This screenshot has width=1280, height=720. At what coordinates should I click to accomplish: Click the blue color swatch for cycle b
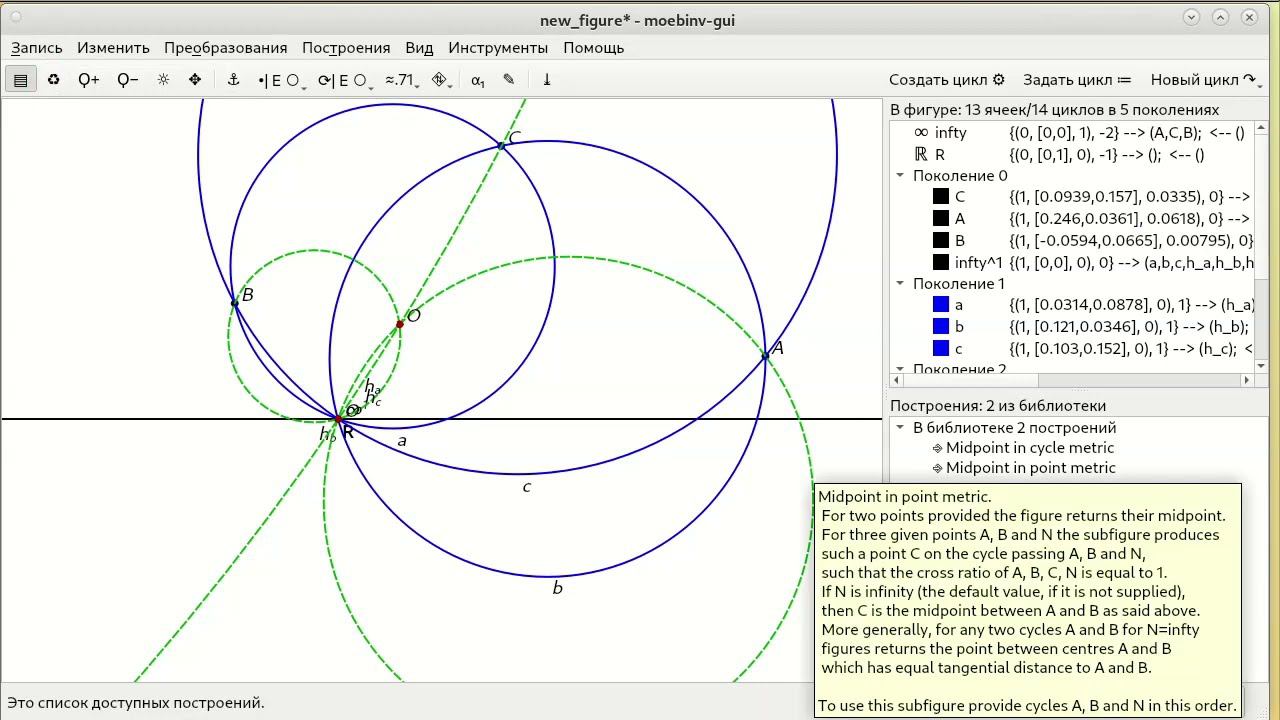click(940, 327)
